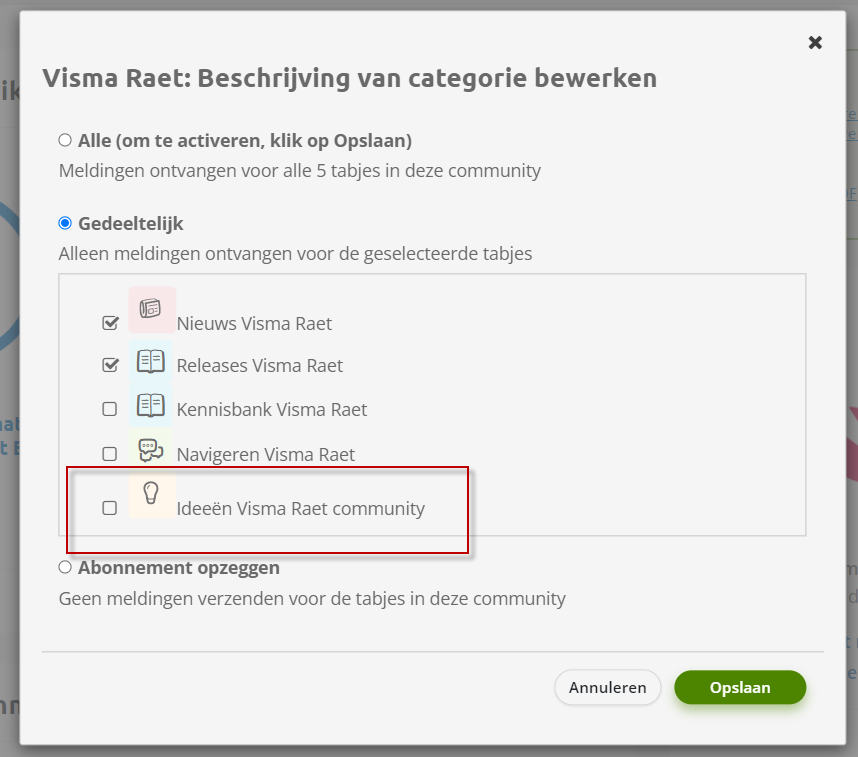Close the dialog with the X icon
This screenshot has width=858, height=757.
click(815, 42)
